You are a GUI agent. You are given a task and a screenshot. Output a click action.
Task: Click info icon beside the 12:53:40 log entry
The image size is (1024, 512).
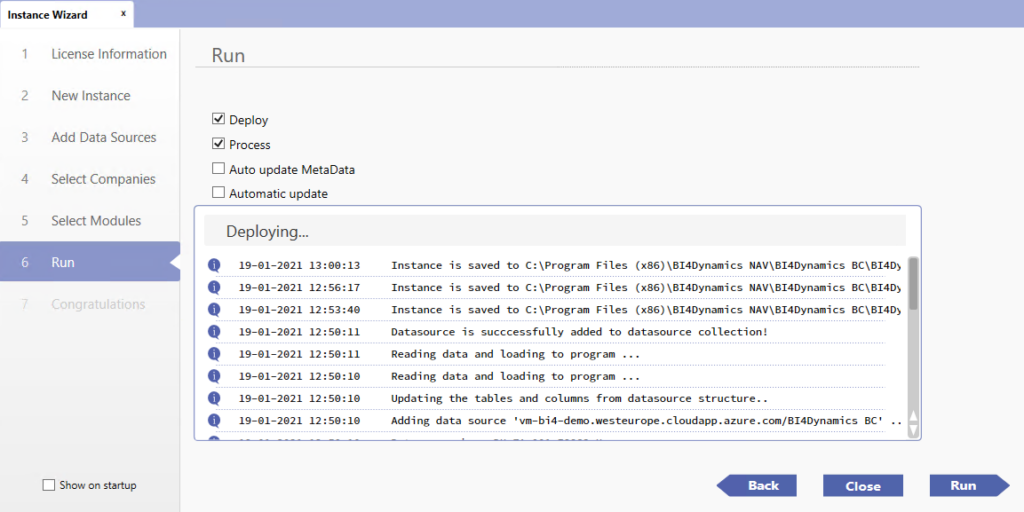213,309
